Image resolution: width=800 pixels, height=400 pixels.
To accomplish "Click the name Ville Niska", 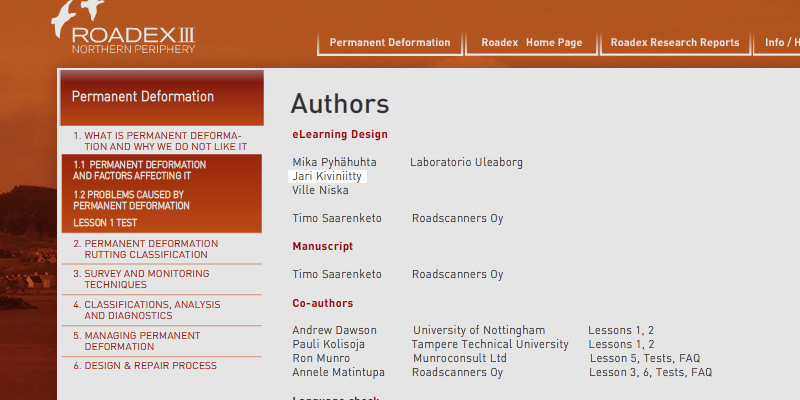I will (x=320, y=190).
